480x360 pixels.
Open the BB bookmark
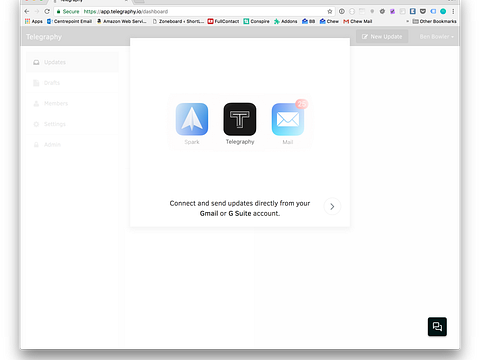308,21
